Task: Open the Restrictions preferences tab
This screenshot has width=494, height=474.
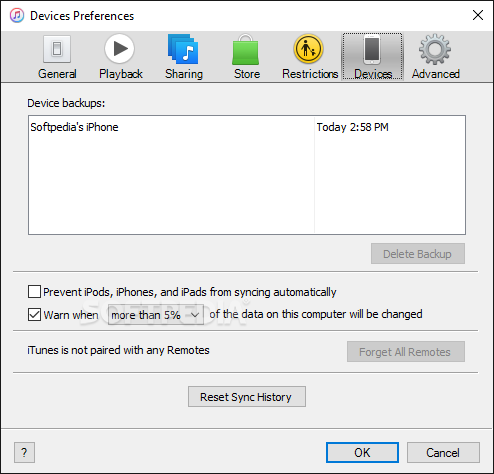Action: 310,57
